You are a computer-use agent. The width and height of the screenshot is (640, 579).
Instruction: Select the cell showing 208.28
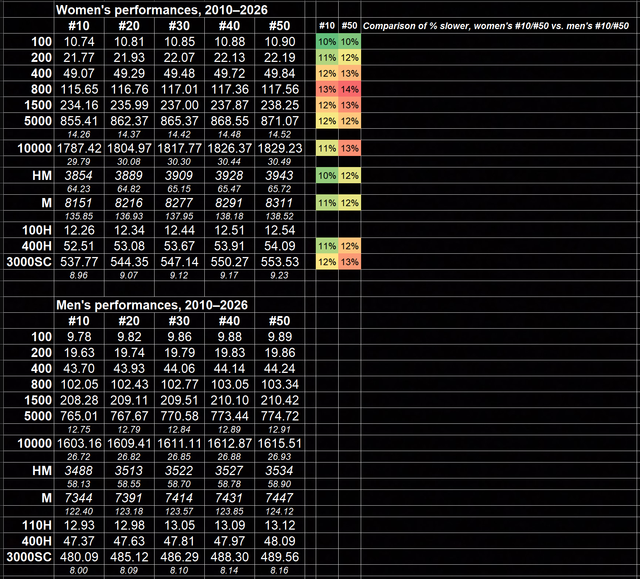coord(79,400)
